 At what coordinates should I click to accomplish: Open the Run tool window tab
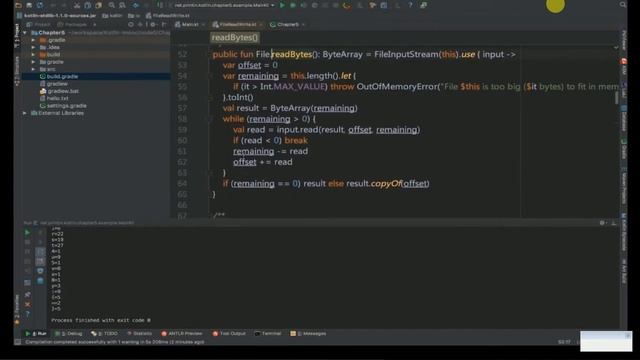click(x=36, y=333)
